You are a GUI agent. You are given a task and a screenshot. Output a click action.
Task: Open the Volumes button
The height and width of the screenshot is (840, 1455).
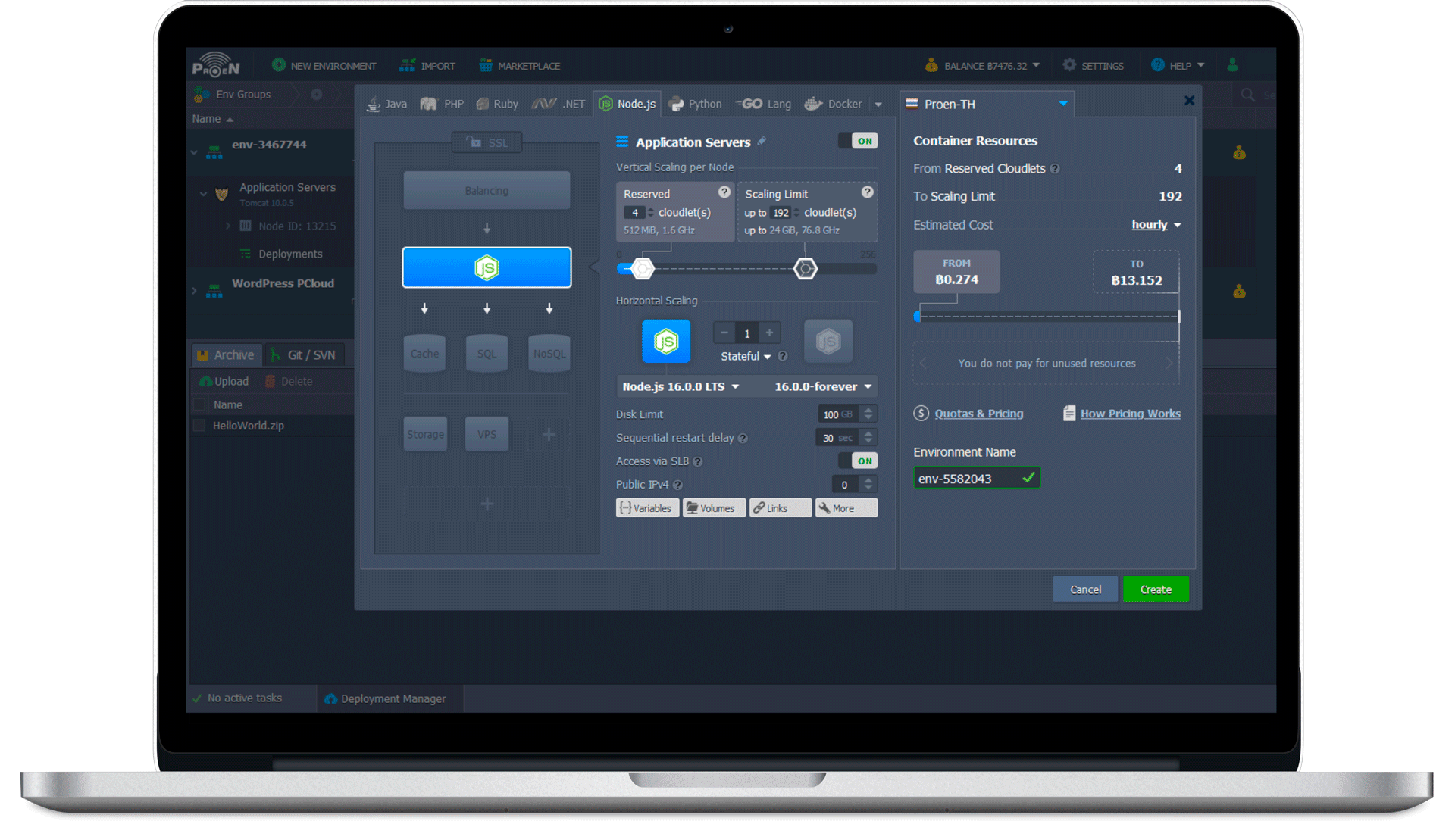[x=713, y=508]
